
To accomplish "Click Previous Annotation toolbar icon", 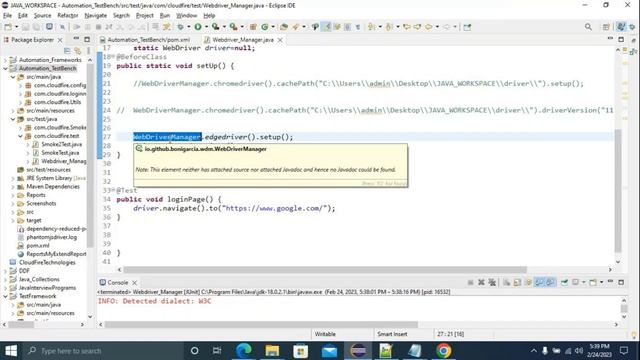I will pyautogui.click(x=389, y=27).
